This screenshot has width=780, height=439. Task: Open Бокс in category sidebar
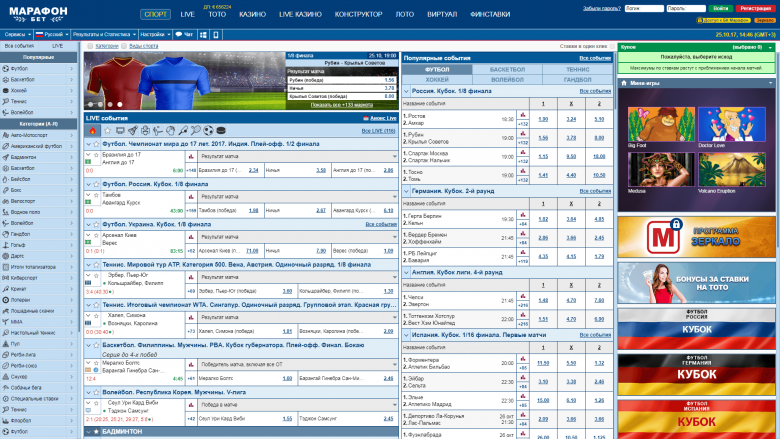[x=39, y=190]
